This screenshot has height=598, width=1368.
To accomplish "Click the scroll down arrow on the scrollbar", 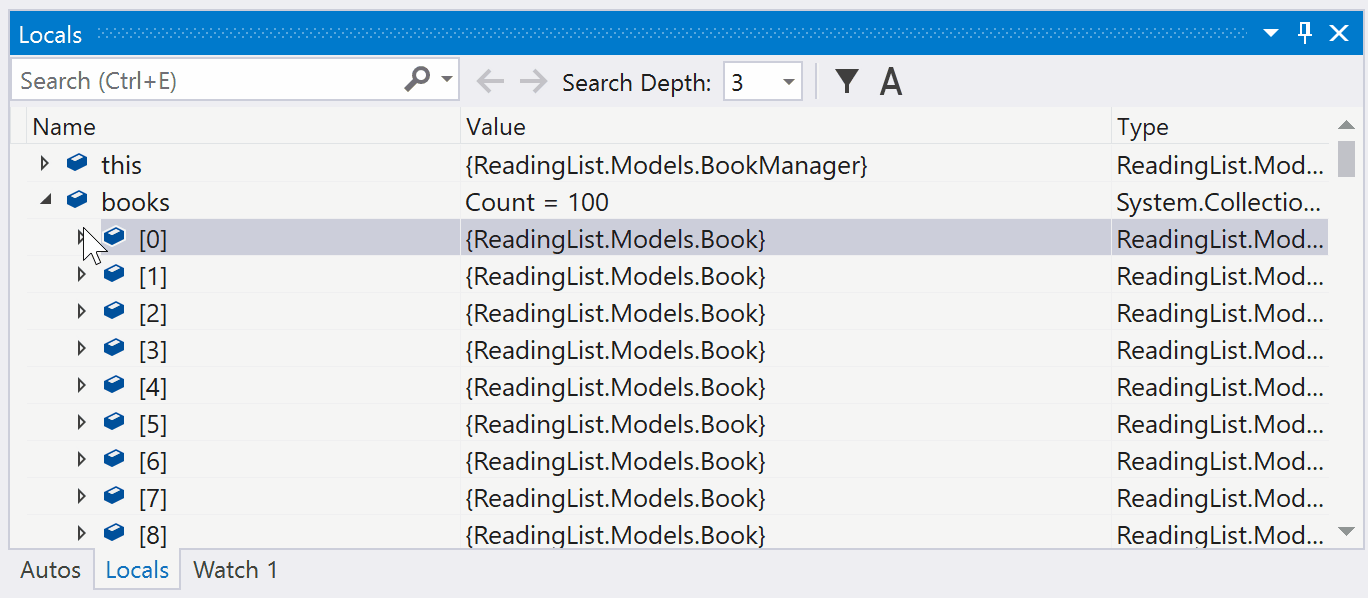I will [1348, 533].
